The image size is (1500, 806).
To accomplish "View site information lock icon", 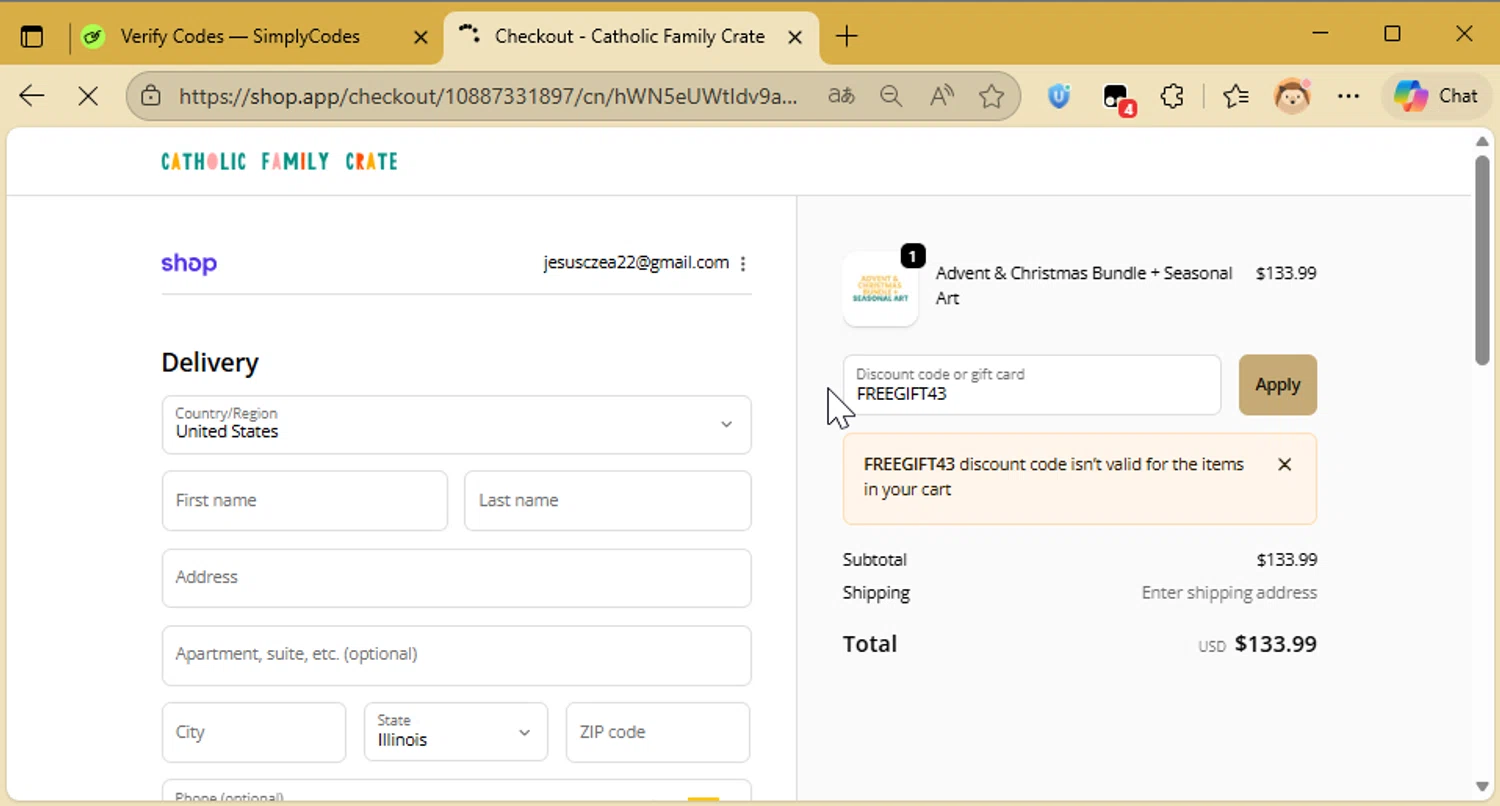I will coord(151,96).
